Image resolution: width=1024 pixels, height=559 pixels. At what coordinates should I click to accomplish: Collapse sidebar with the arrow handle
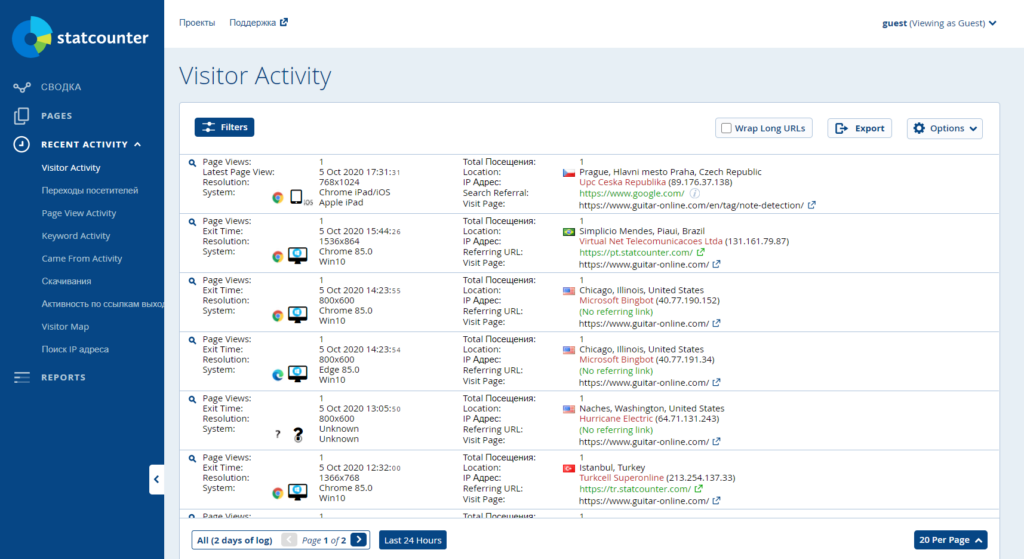tap(157, 479)
